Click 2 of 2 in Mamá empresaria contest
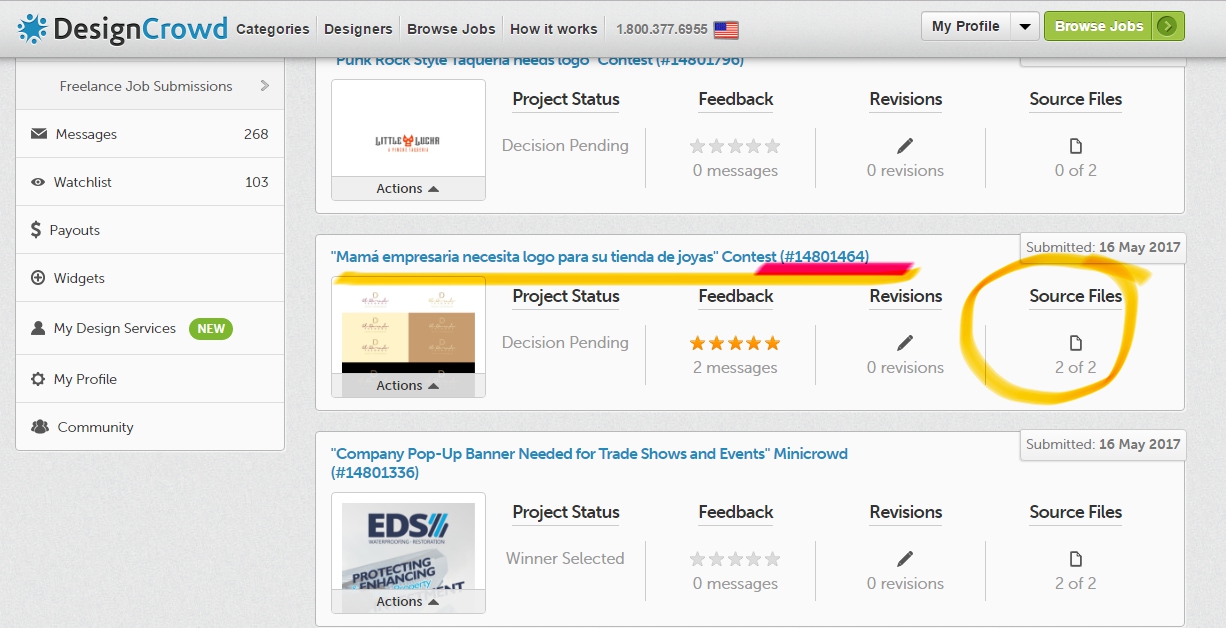 (1076, 368)
